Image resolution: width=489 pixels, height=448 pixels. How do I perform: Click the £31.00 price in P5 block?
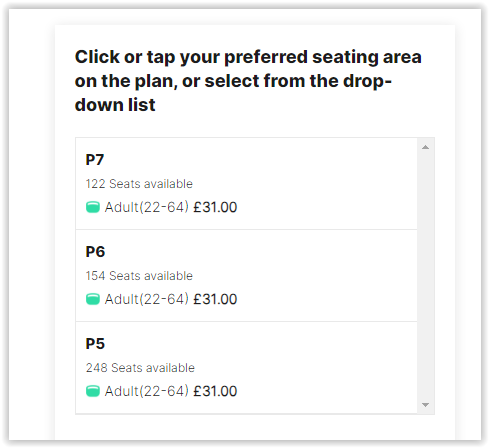click(x=215, y=391)
